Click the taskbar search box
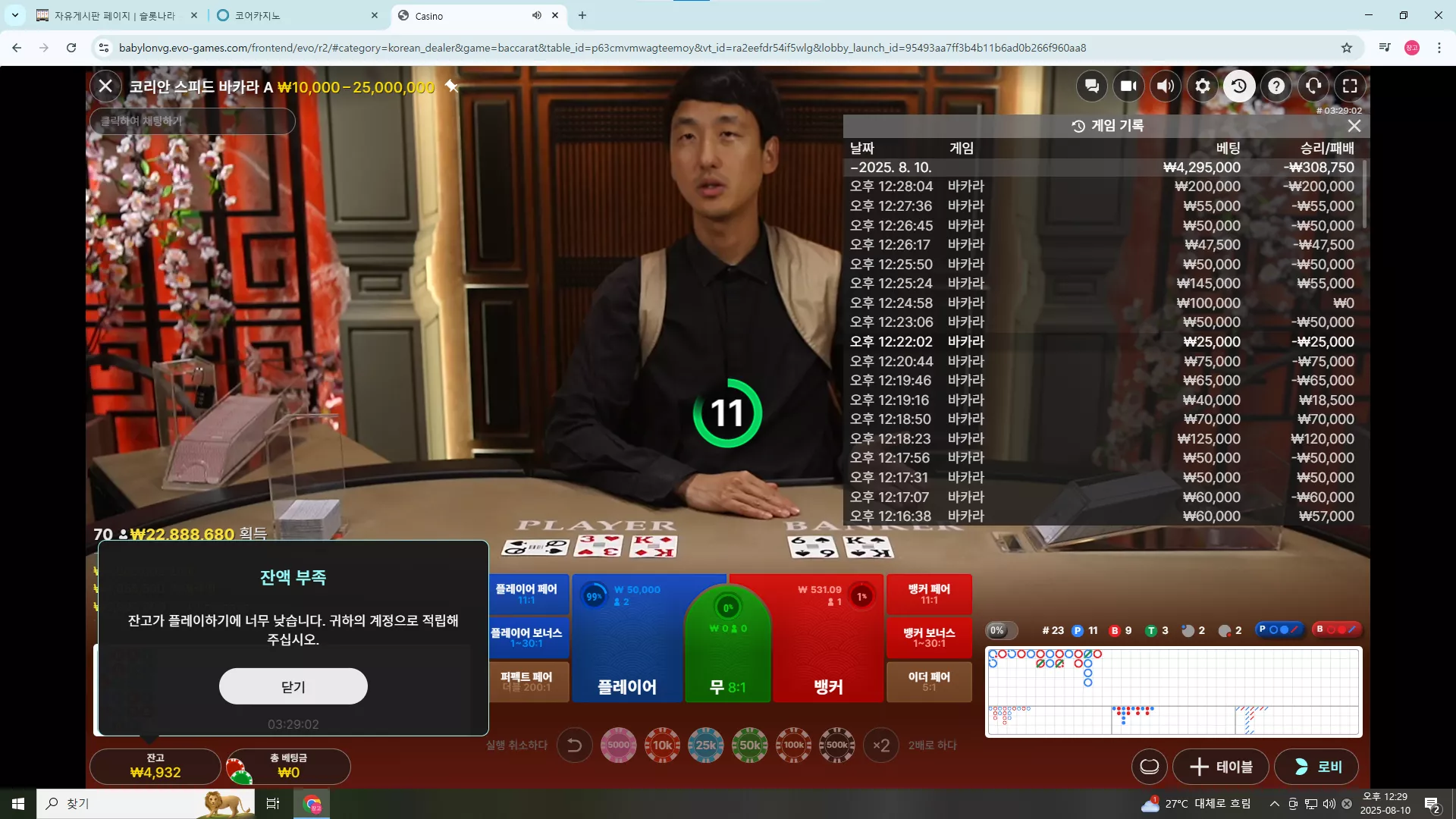1456x819 pixels. (x=147, y=804)
